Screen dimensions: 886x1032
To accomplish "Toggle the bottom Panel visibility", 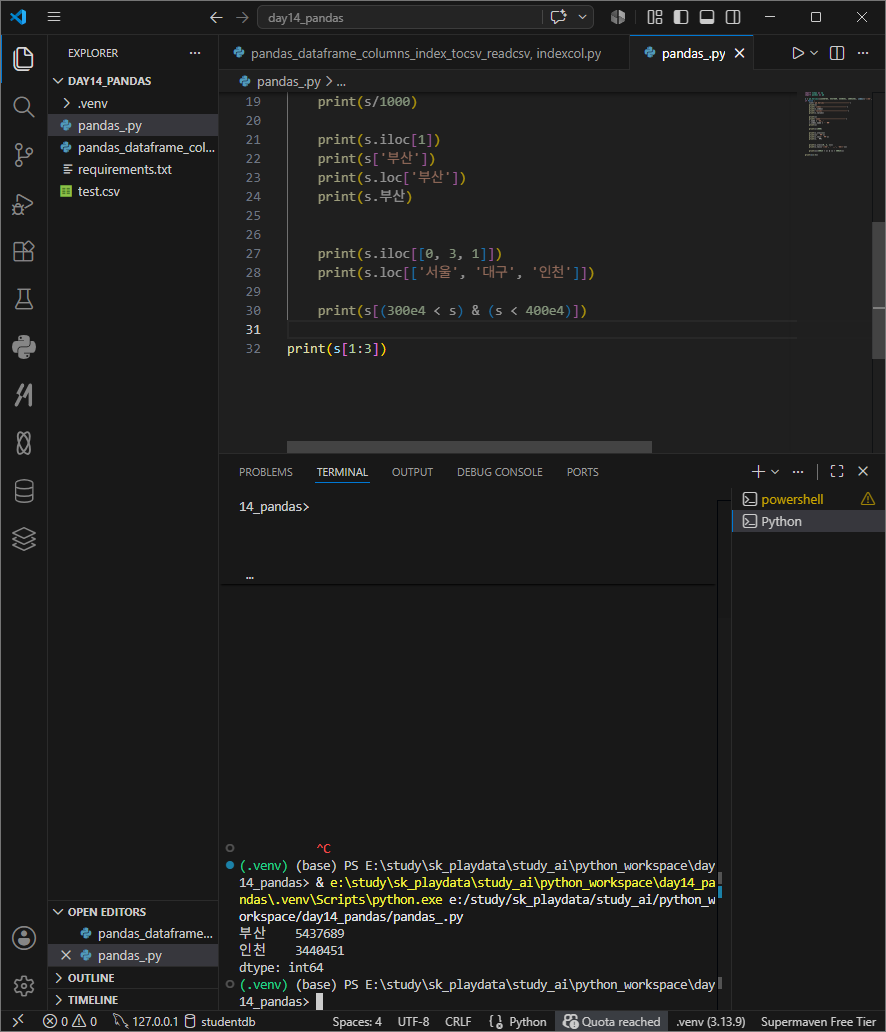I will point(707,17).
